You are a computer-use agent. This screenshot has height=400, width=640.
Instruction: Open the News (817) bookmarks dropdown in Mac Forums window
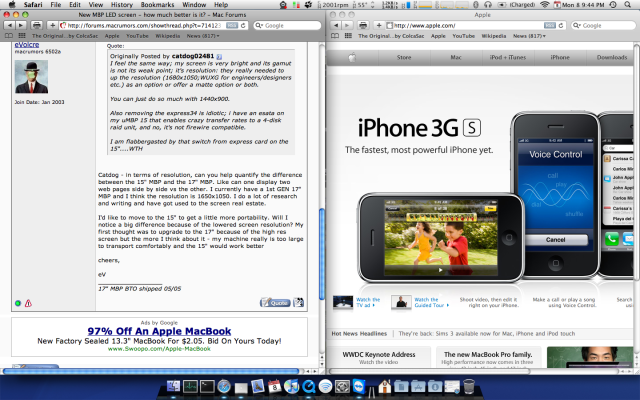click(203, 36)
